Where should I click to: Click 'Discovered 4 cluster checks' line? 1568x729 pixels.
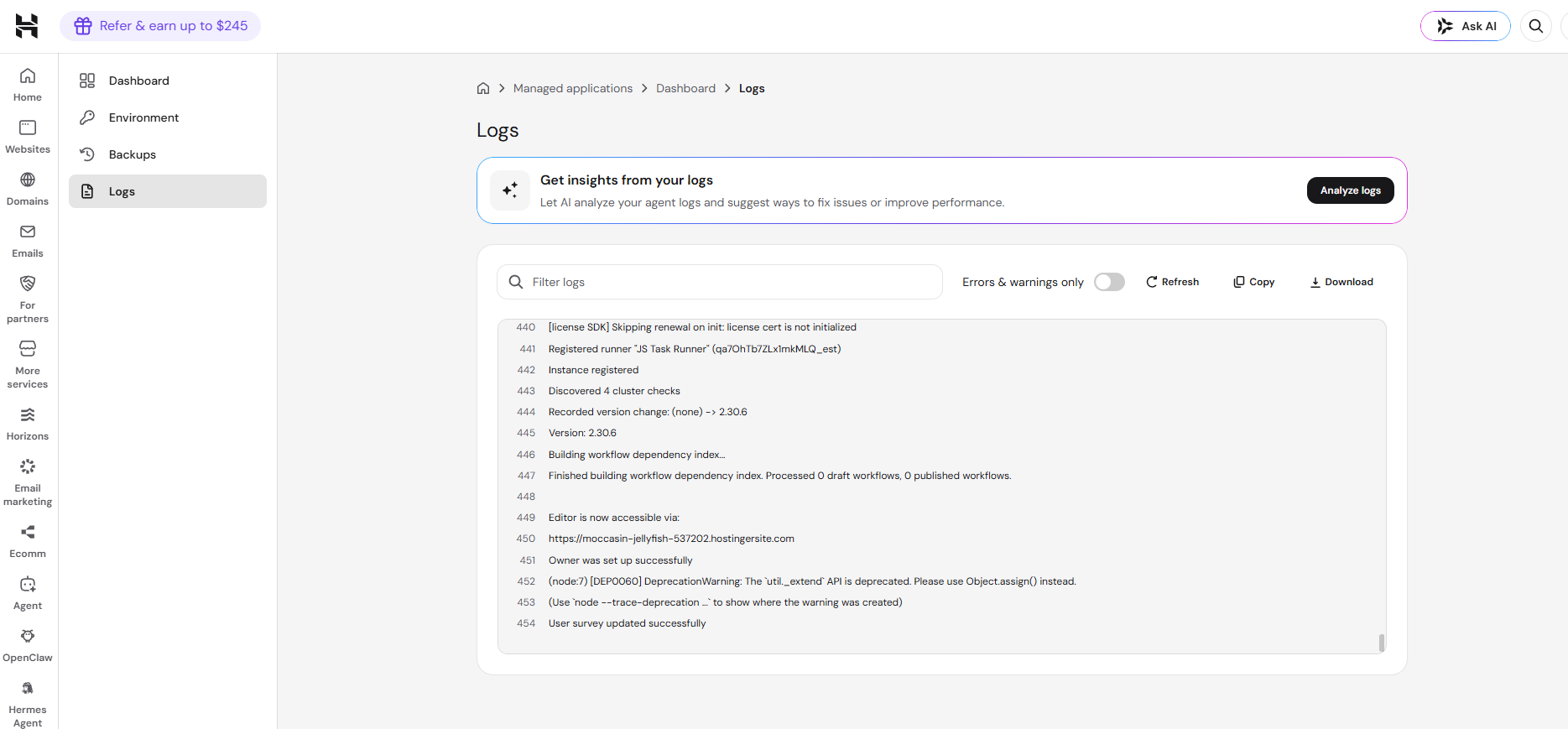tap(614, 391)
